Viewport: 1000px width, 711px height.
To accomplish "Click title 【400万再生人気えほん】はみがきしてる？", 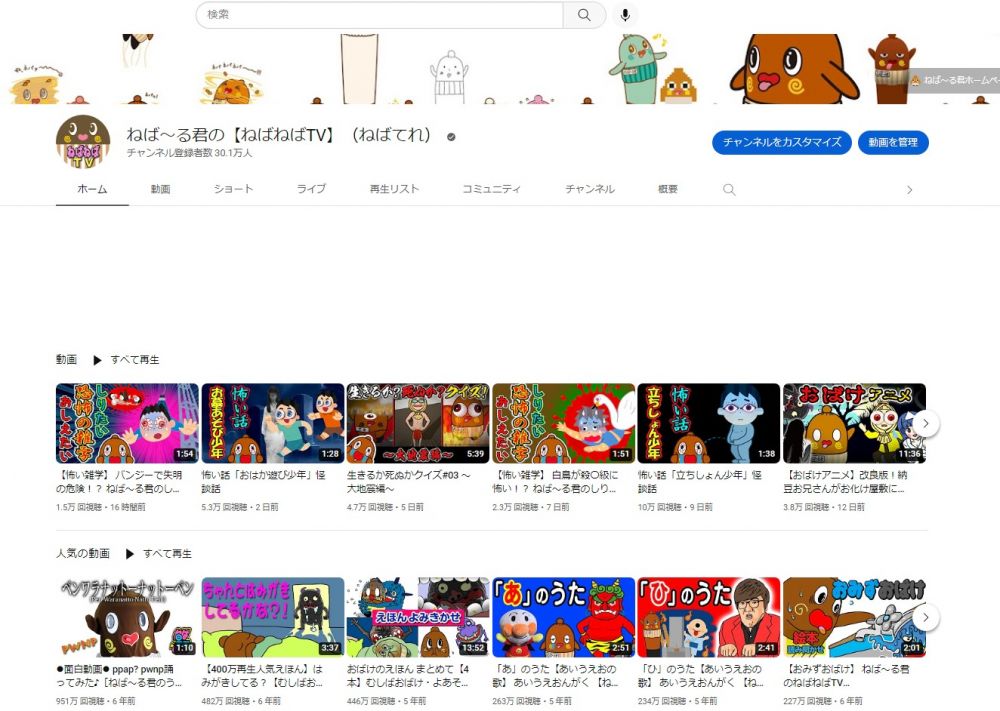I will click(x=263, y=675).
